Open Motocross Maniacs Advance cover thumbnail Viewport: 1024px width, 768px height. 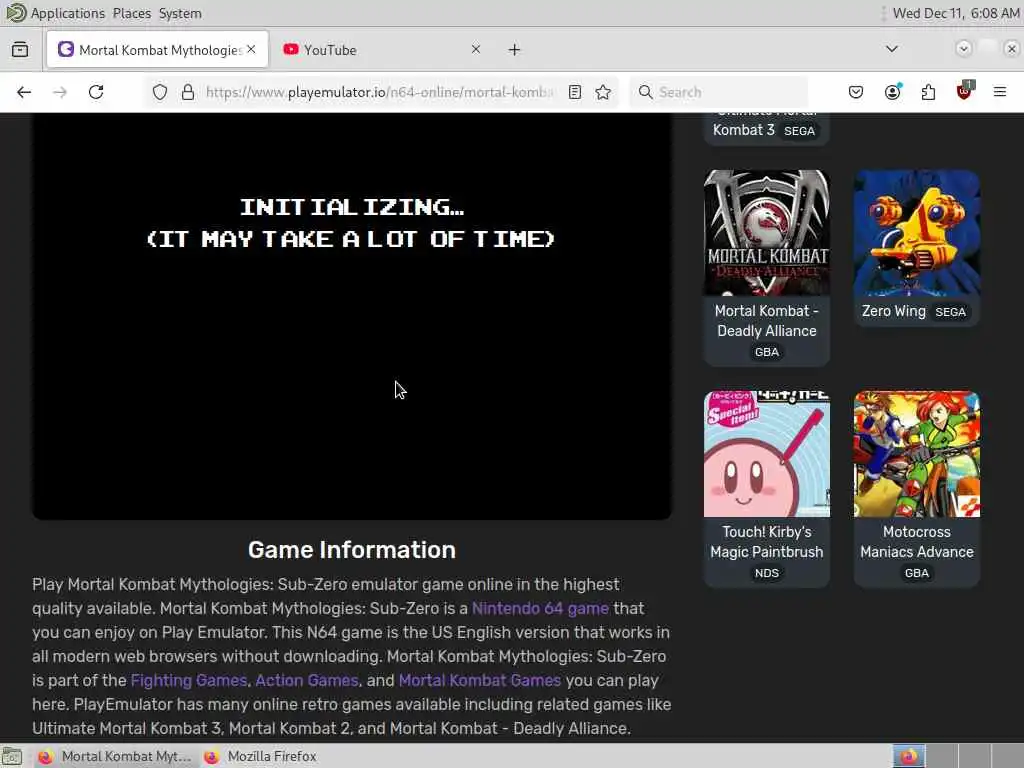coord(917,454)
